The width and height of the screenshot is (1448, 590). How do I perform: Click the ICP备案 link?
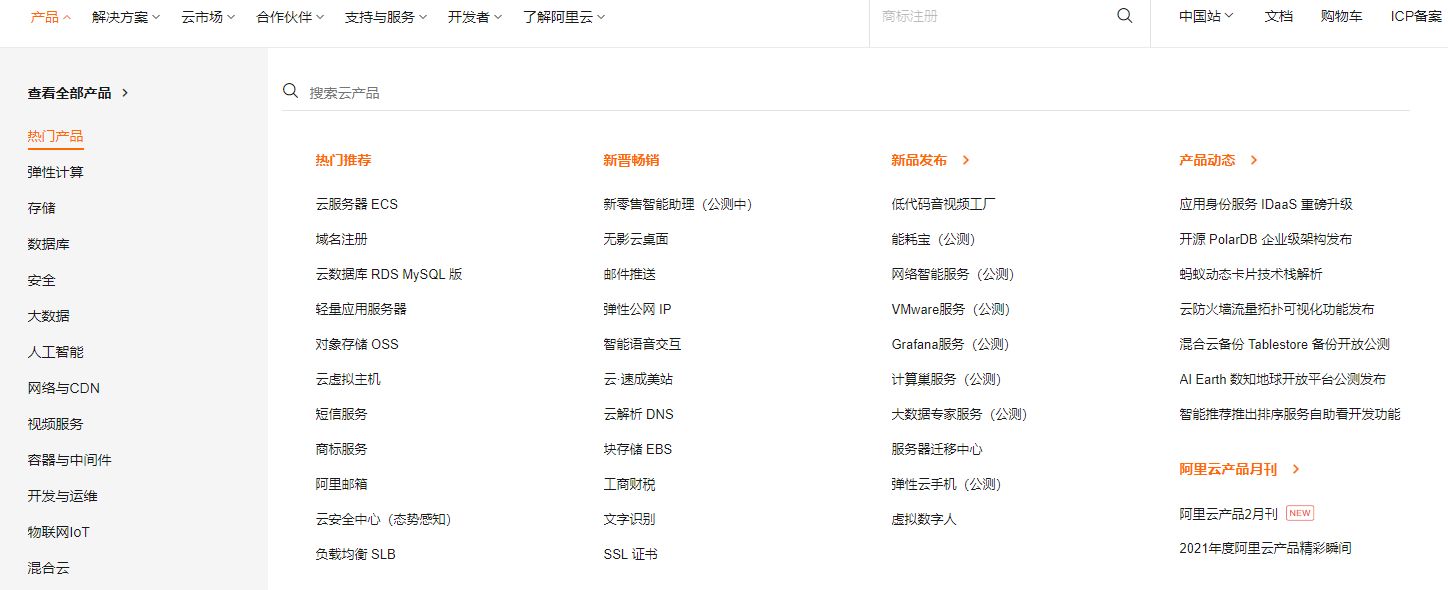[1416, 16]
